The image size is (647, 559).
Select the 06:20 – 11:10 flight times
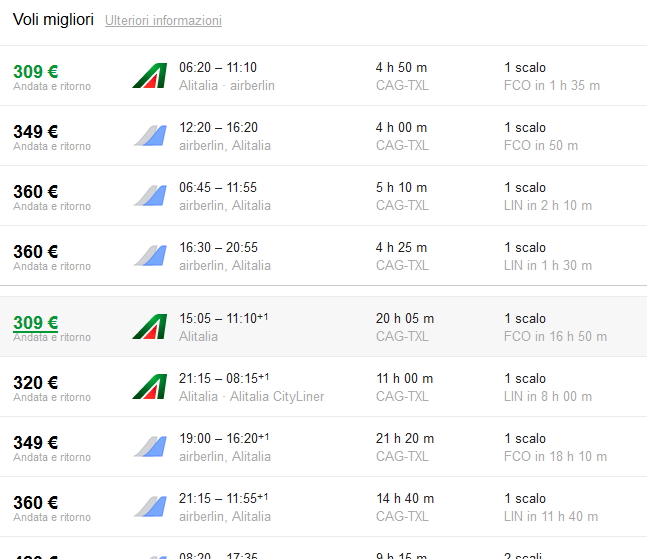click(x=218, y=67)
